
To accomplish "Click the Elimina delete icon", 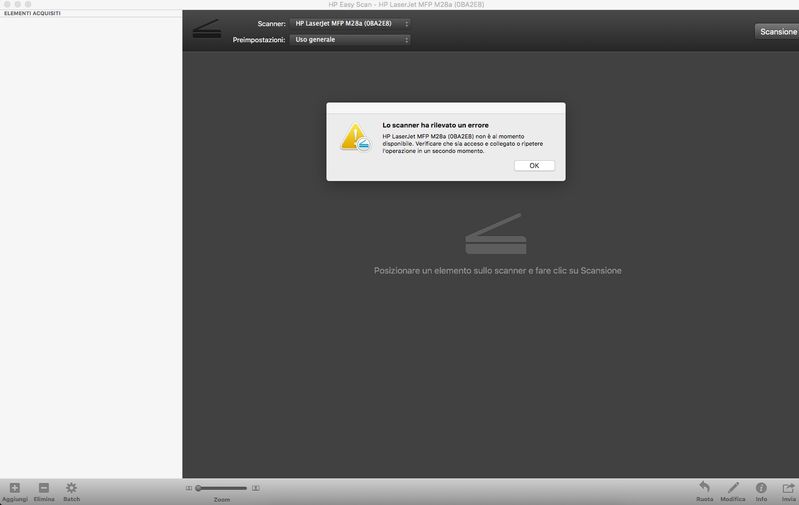I will [44, 488].
